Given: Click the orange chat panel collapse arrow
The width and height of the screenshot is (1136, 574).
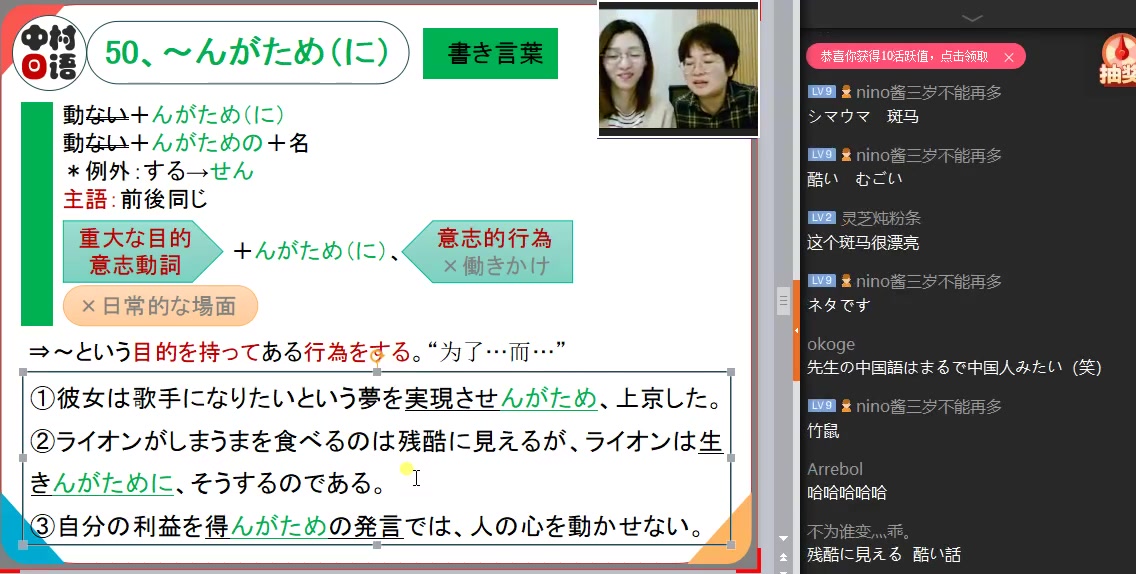Looking at the screenshot, I should (796, 330).
